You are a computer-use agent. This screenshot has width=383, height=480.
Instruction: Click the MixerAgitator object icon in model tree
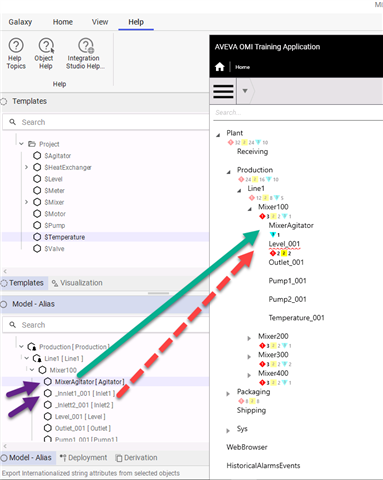(x=48, y=382)
